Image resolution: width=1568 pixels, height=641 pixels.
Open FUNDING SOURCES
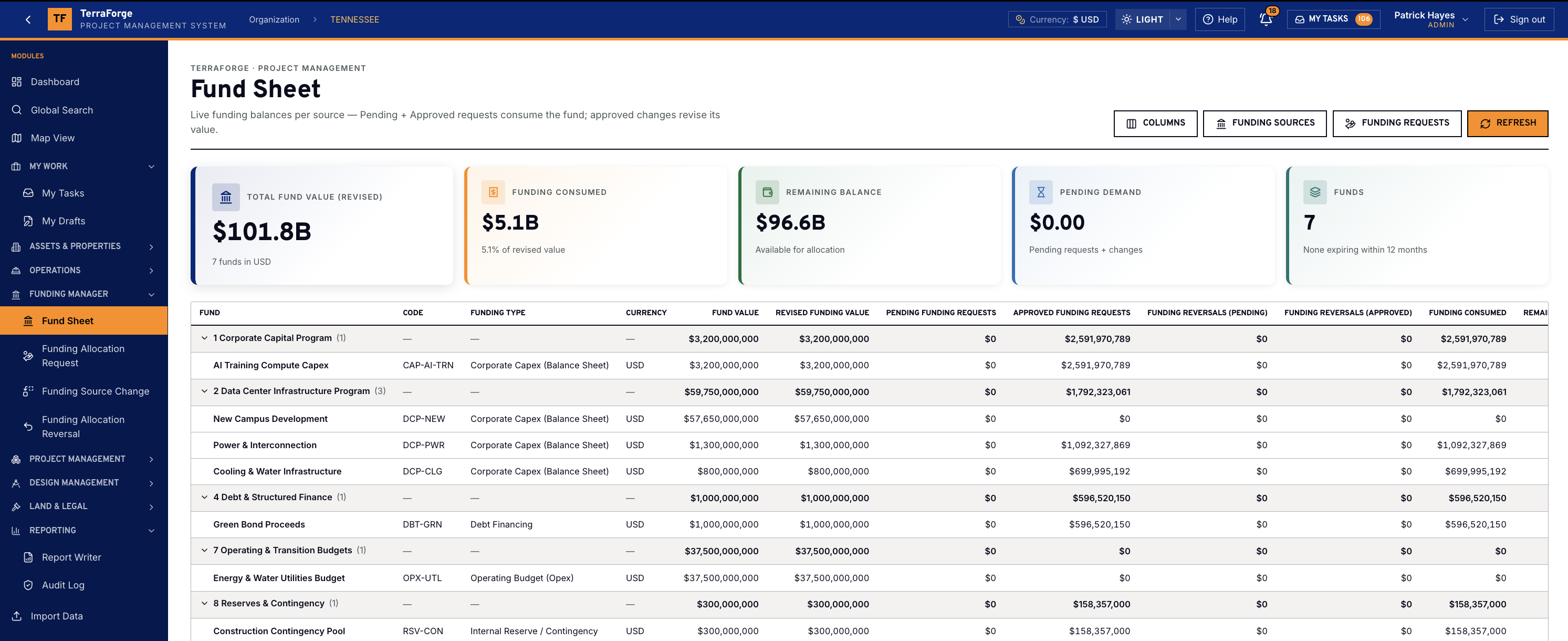(1265, 123)
